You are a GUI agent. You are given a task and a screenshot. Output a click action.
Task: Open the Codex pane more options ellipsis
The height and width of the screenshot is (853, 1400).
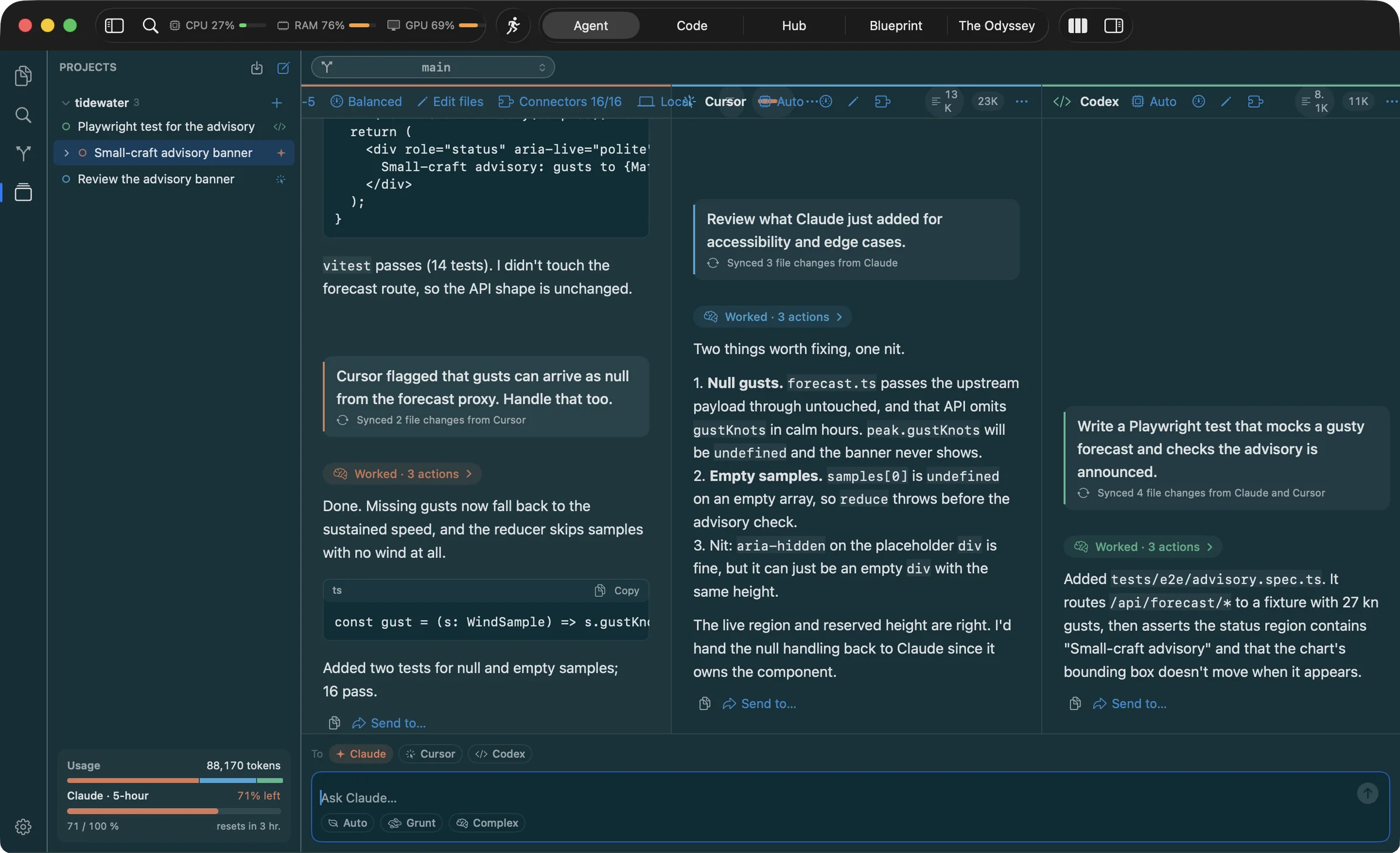tap(1391, 102)
